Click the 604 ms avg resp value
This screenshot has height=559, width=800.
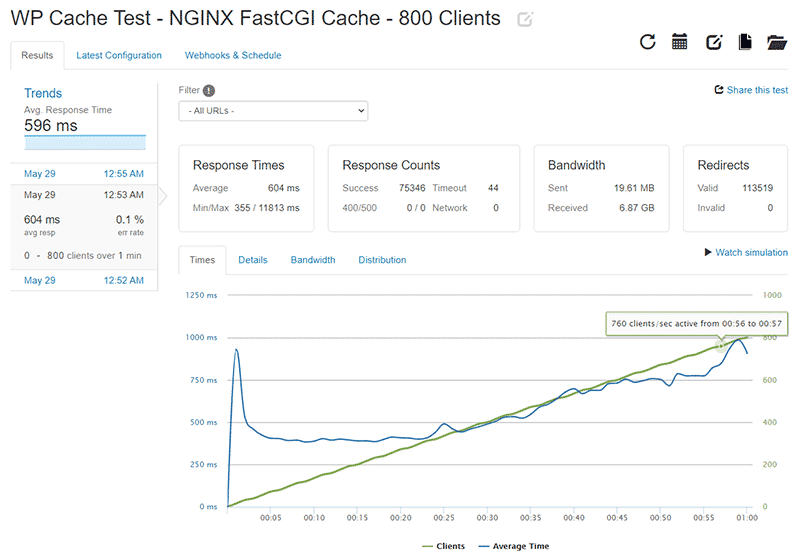[42, 219]
